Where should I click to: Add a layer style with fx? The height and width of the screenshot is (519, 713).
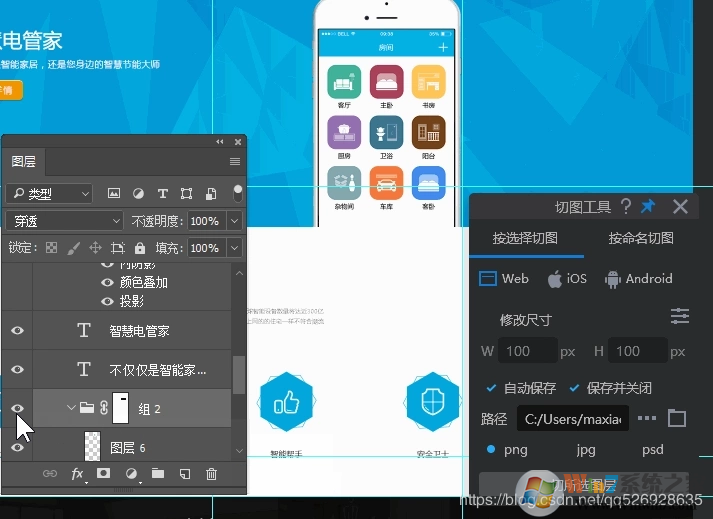pyautogui.click(x=78, y=474)
